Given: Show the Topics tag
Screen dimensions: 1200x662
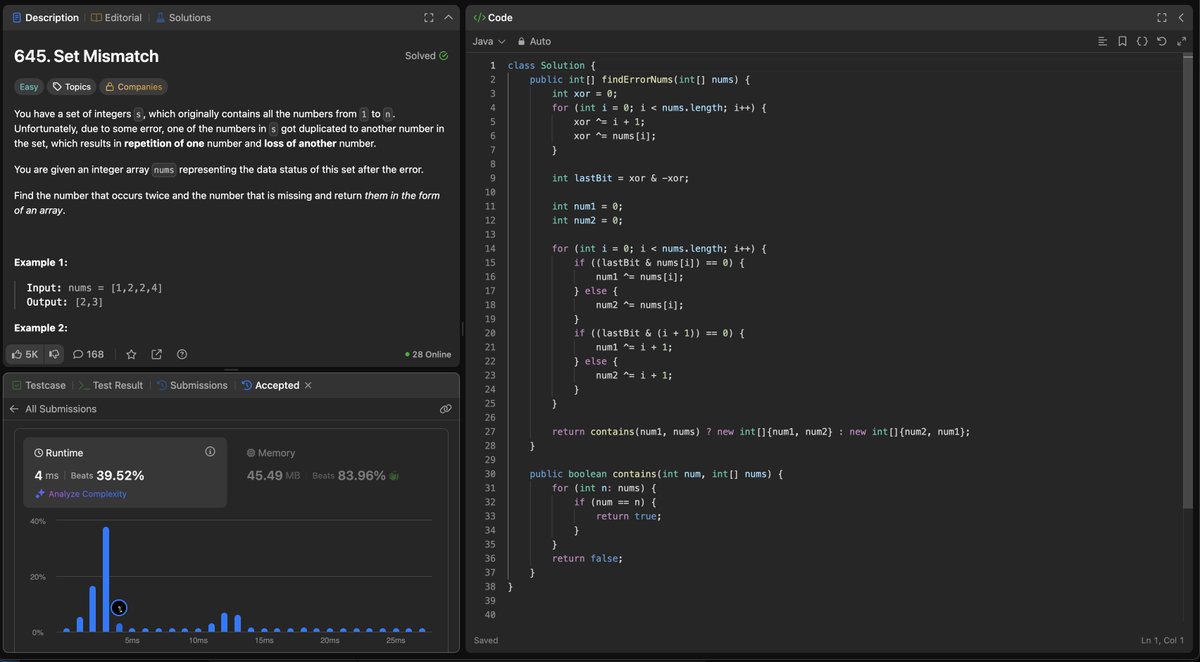Looking at the screenshot, I should coord(72,87).
